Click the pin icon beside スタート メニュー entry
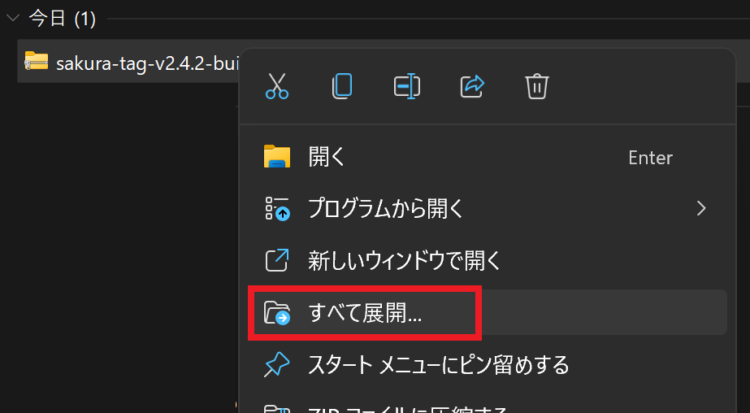The height and width of the screenshot is (413, 750). tap(277, 365)
